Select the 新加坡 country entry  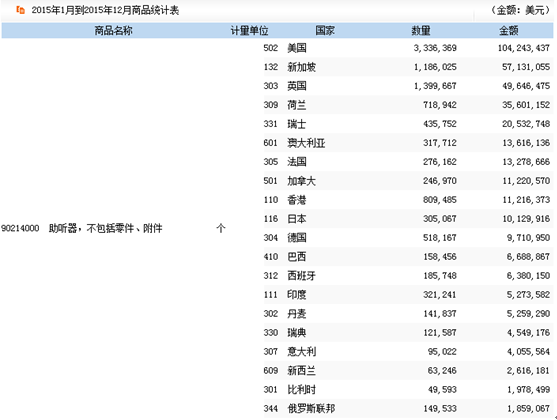[302, 67]
